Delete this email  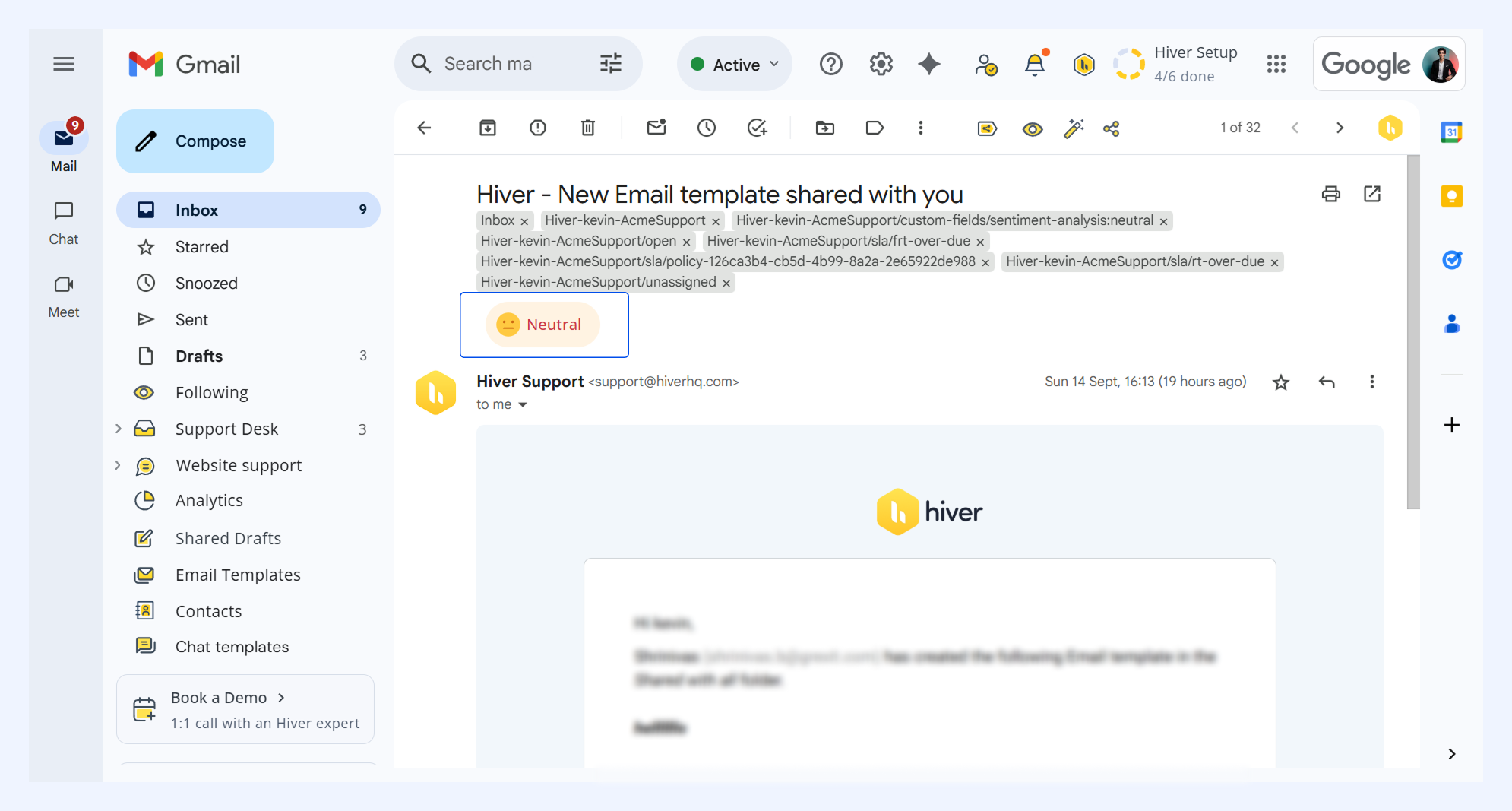pos(588,128)
